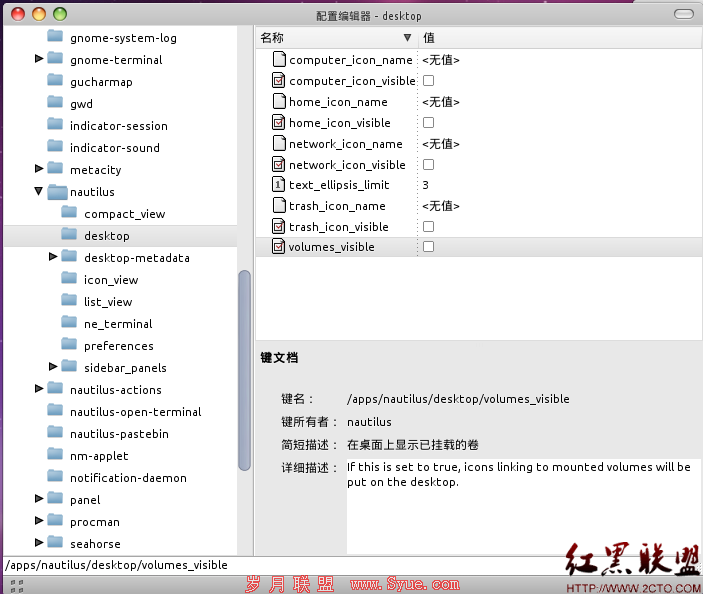Expand the gnome-terminal tree node

coord(39,58)
